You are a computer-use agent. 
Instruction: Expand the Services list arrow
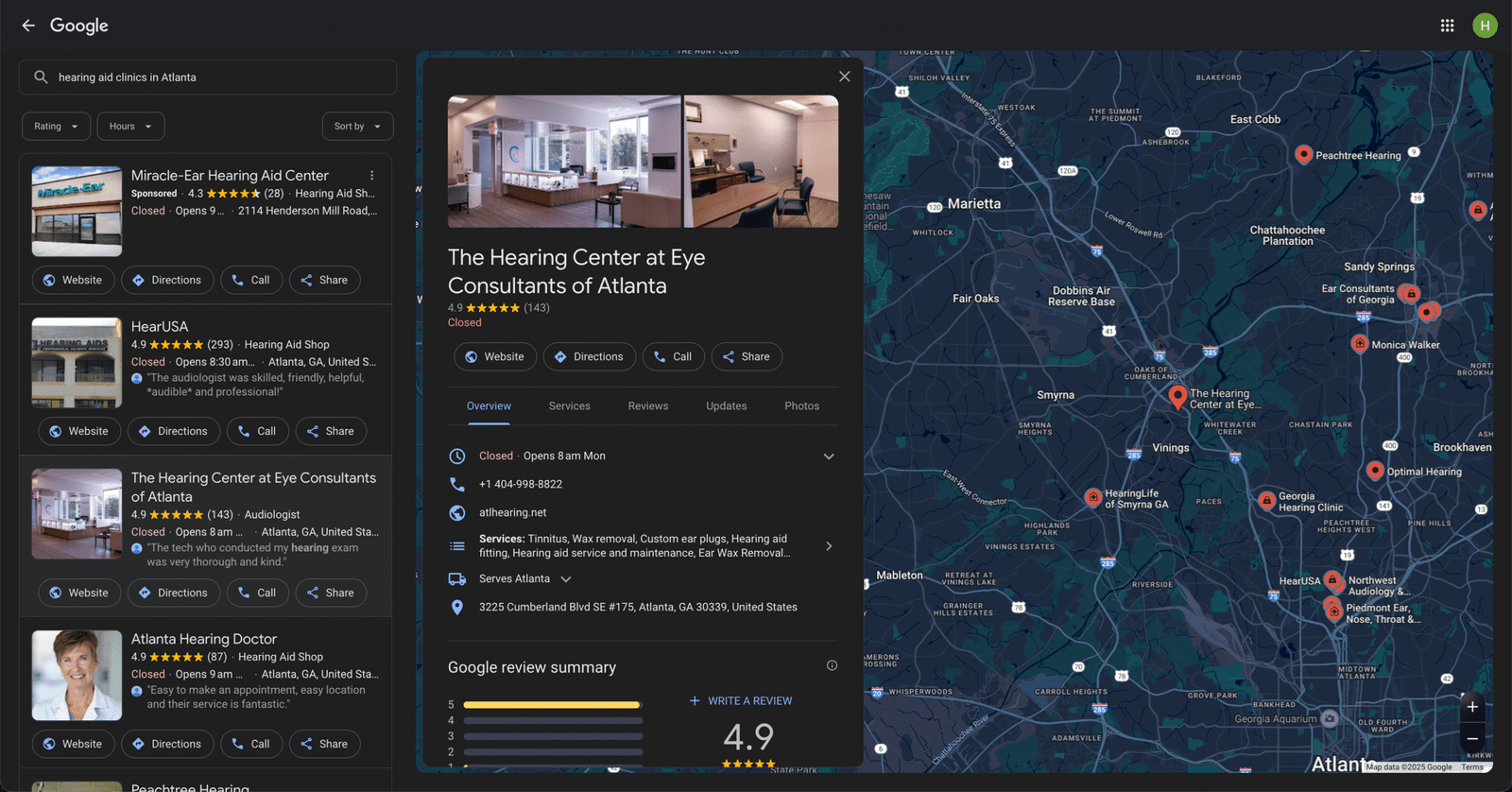point(829,546)
